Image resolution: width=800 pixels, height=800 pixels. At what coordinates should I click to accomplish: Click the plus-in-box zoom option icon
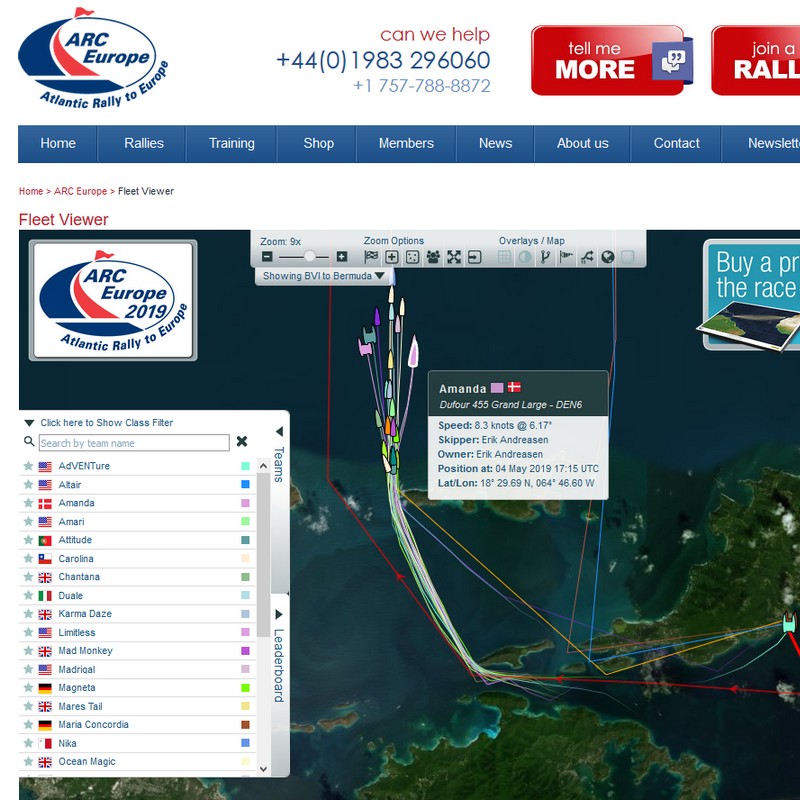pyautogui.click(x=392, y=257)
